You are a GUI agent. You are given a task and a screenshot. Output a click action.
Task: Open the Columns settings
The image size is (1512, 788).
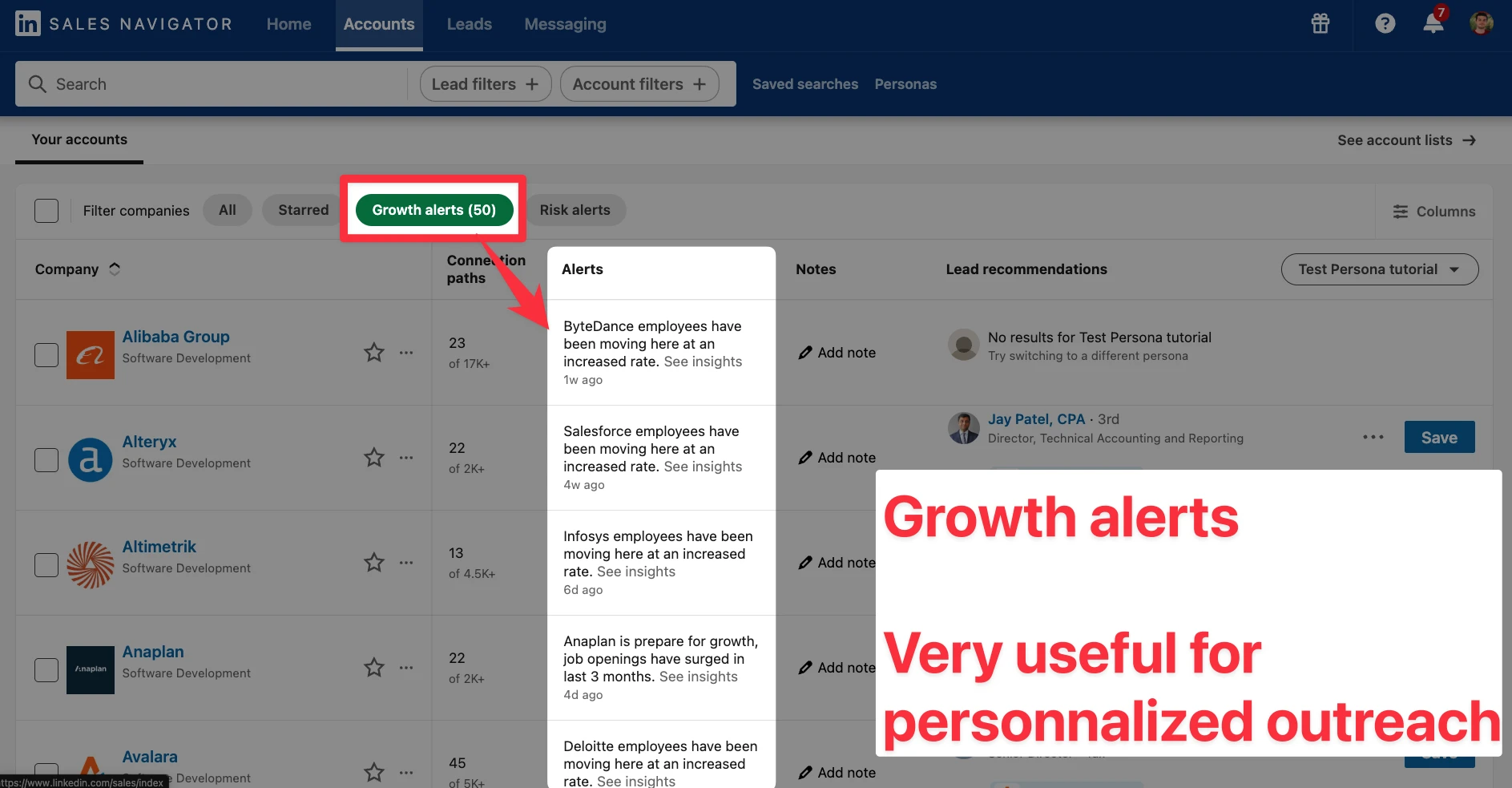point(1433,212)
